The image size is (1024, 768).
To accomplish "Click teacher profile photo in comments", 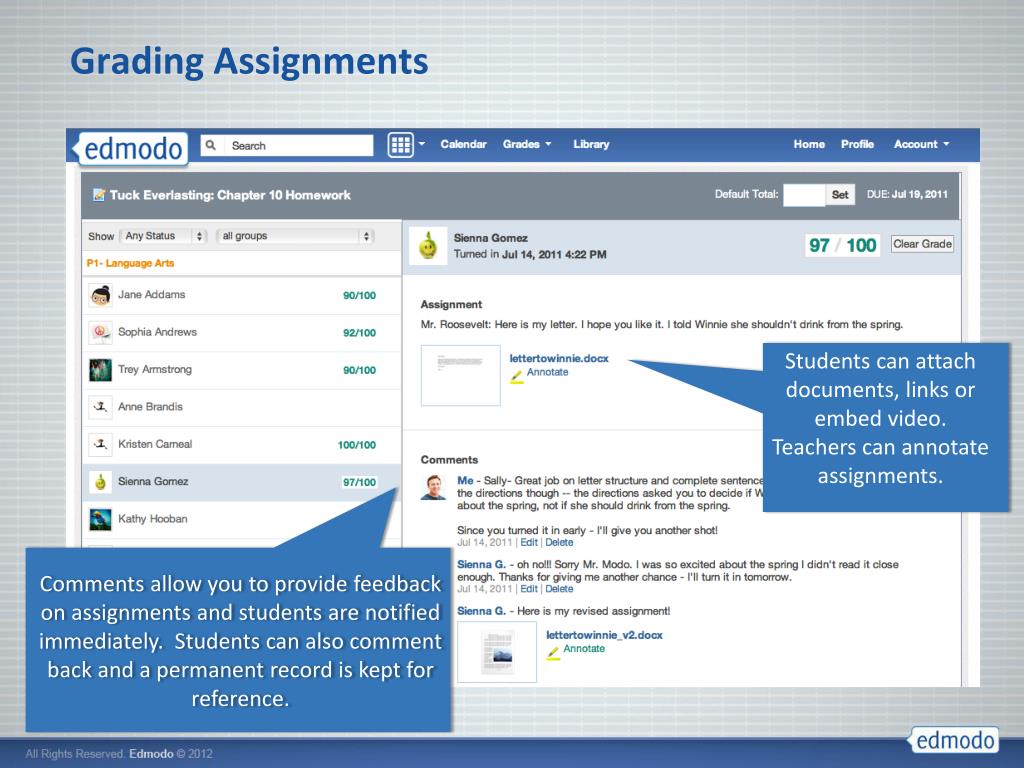I will (432, 488).
